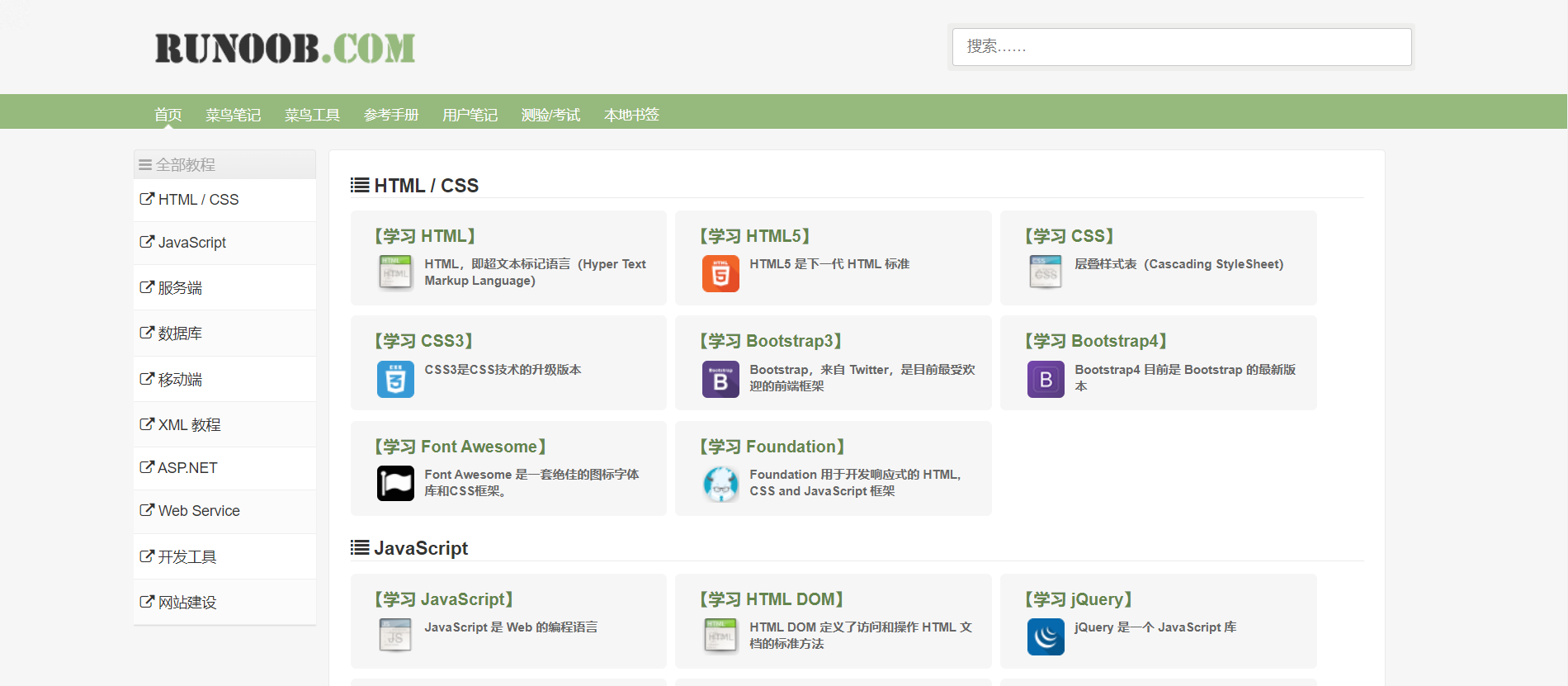Screen dimensions: 1568x686
Task: Click description 'jQuery 是一个 JavaScript 库'
Action: tap(1155, 627)
